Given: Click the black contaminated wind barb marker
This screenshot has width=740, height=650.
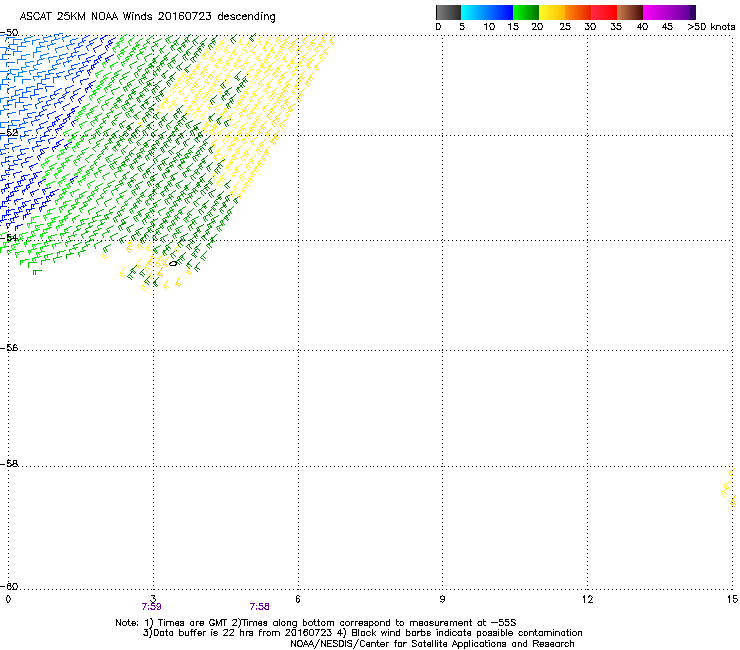Looking at the screenshot, I should pyautogui.click(x=173, y=263).
